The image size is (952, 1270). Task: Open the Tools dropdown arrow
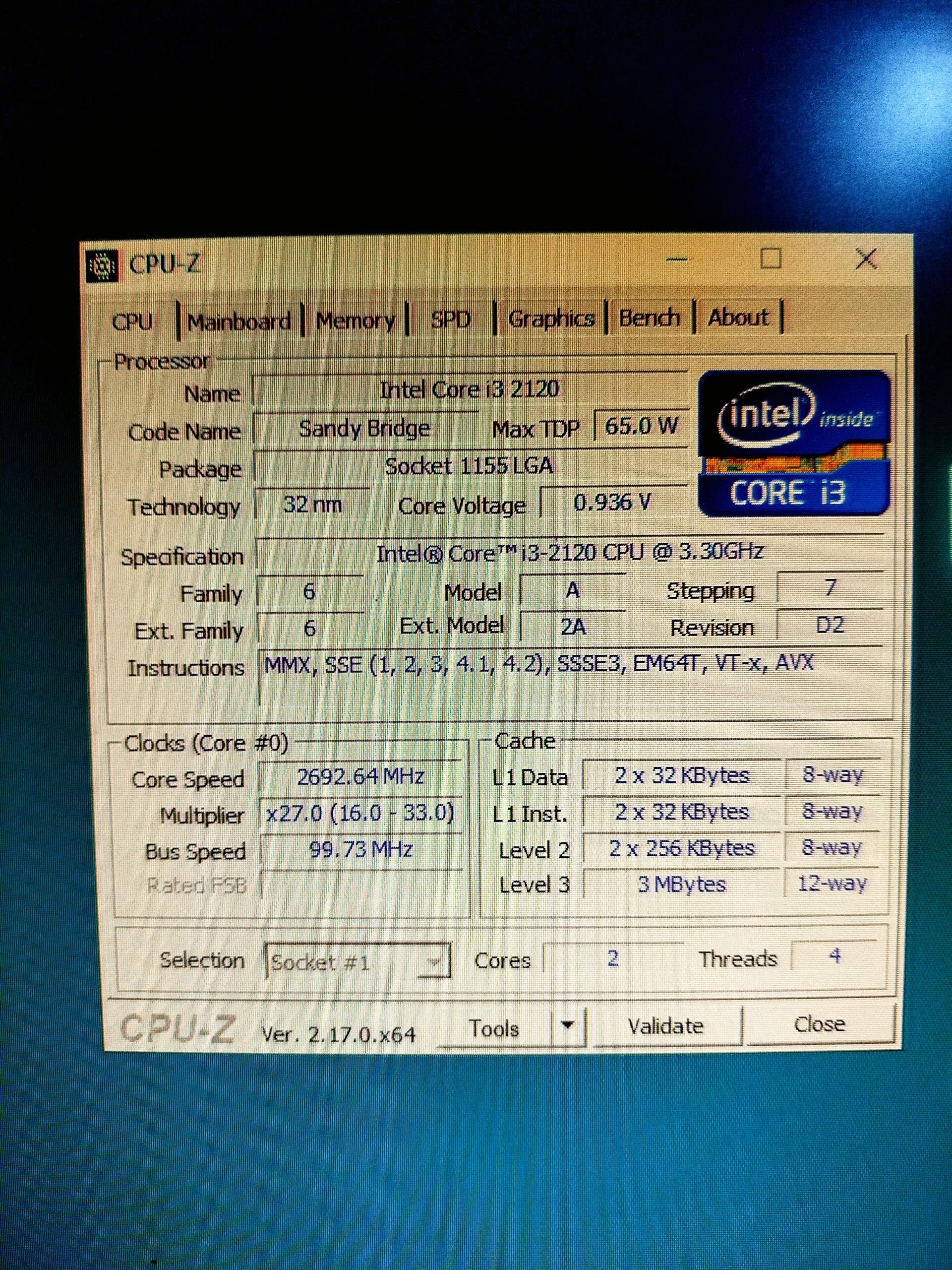(x=568, y=1025)
